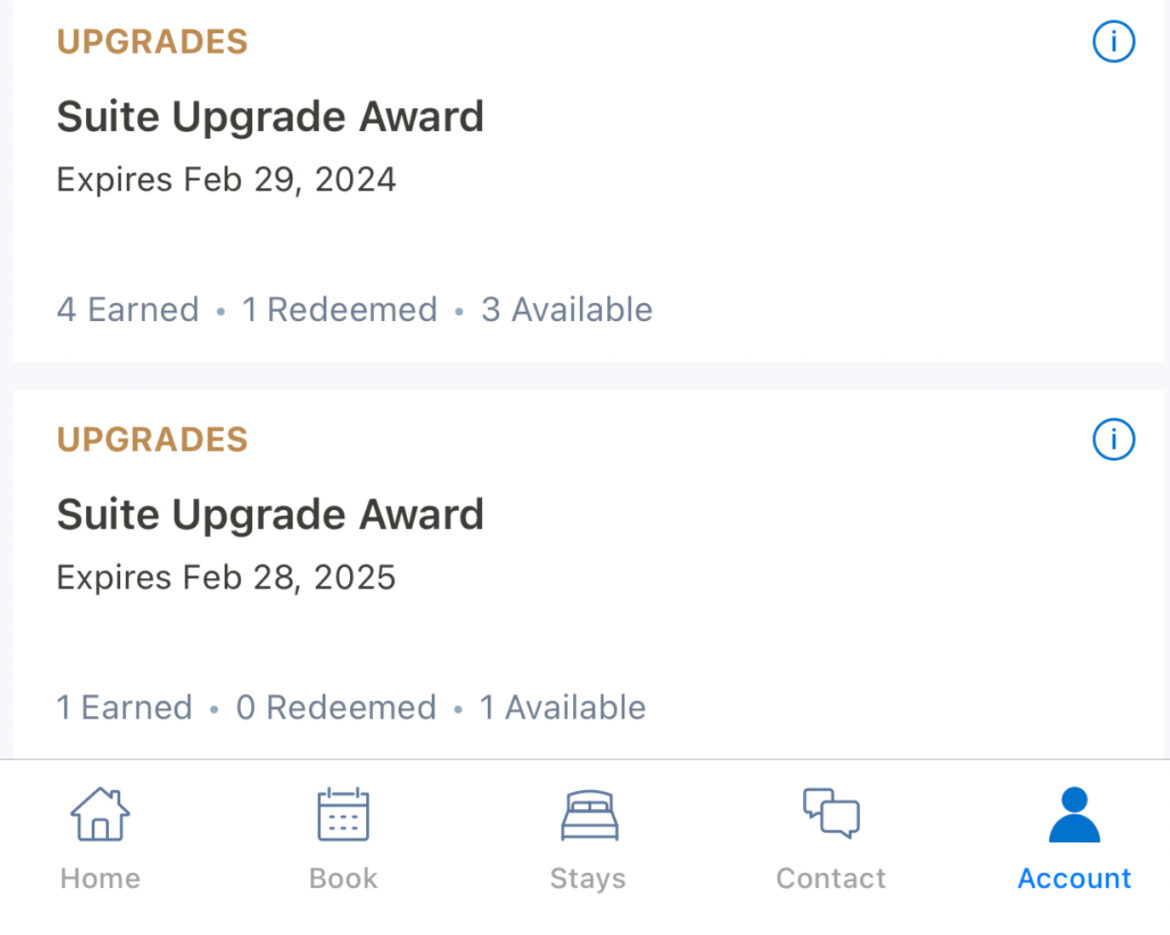Open the top Suite Upgrade Award info circle
The image size is (1170, 935).
pos(1113,41)
